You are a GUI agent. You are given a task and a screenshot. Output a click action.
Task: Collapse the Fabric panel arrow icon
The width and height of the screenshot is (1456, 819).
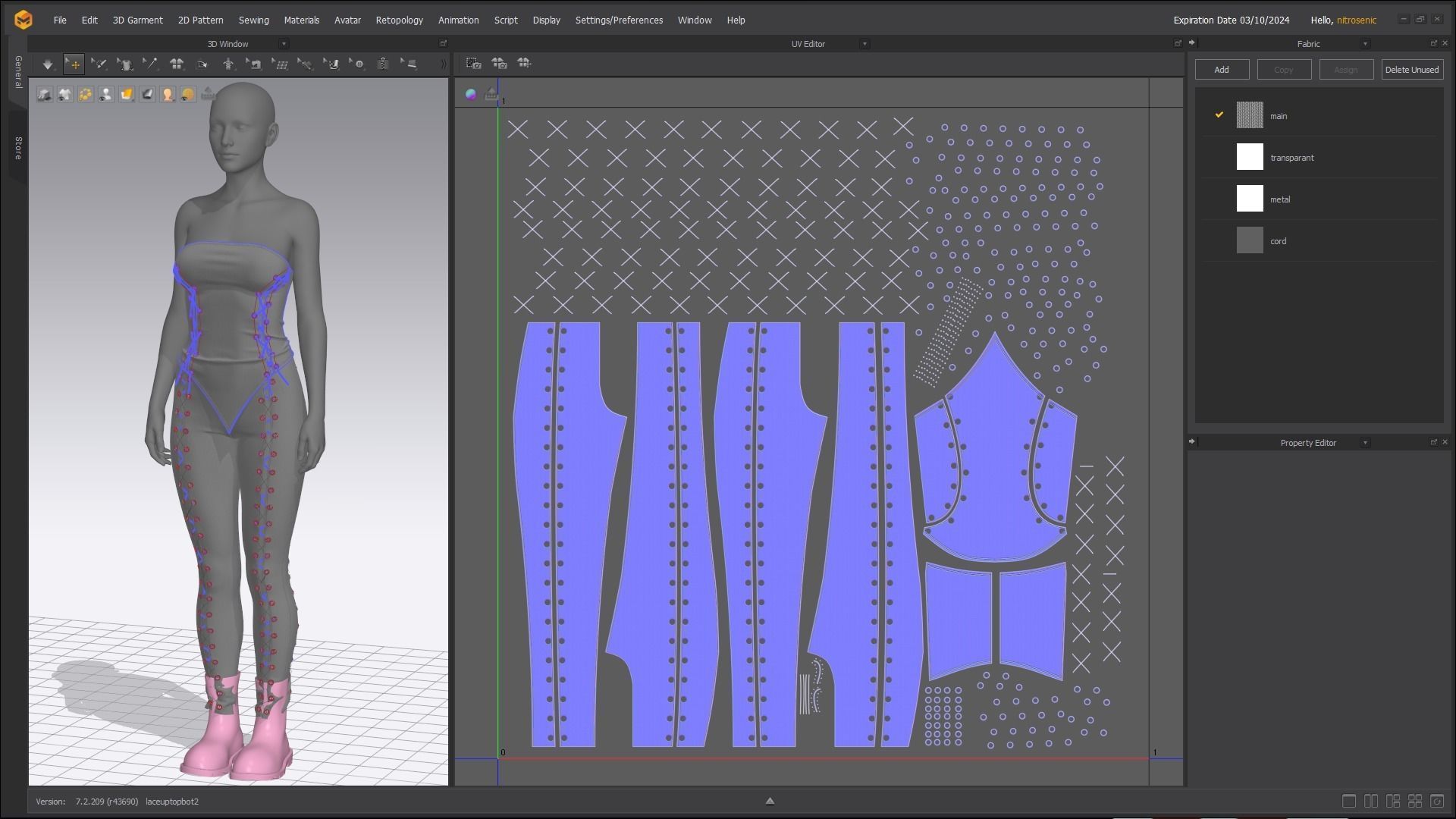click(1191, 42)
